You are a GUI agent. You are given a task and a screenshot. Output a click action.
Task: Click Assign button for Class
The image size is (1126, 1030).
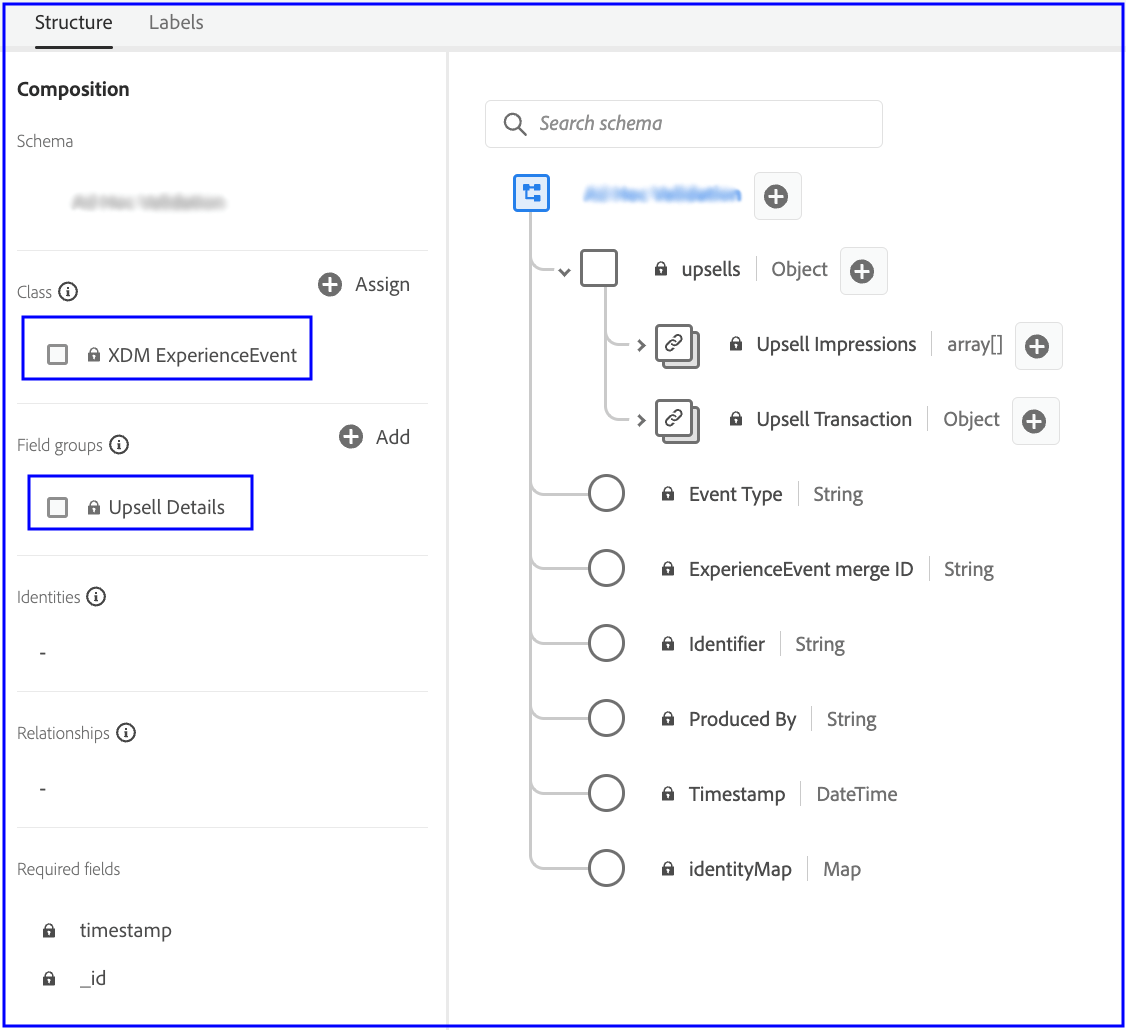click(x=364, y=285)
